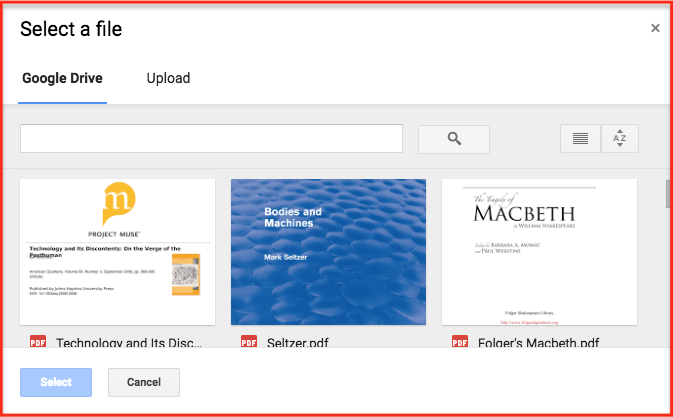Open the Upload tab
This screenshot has height=417, width=673.
(168, 79)
